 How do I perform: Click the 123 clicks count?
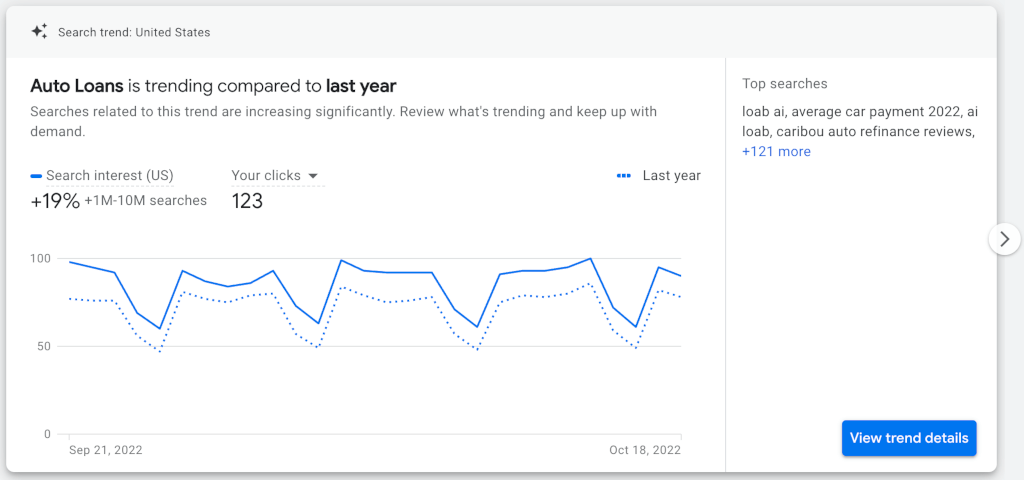coord(247,201)
